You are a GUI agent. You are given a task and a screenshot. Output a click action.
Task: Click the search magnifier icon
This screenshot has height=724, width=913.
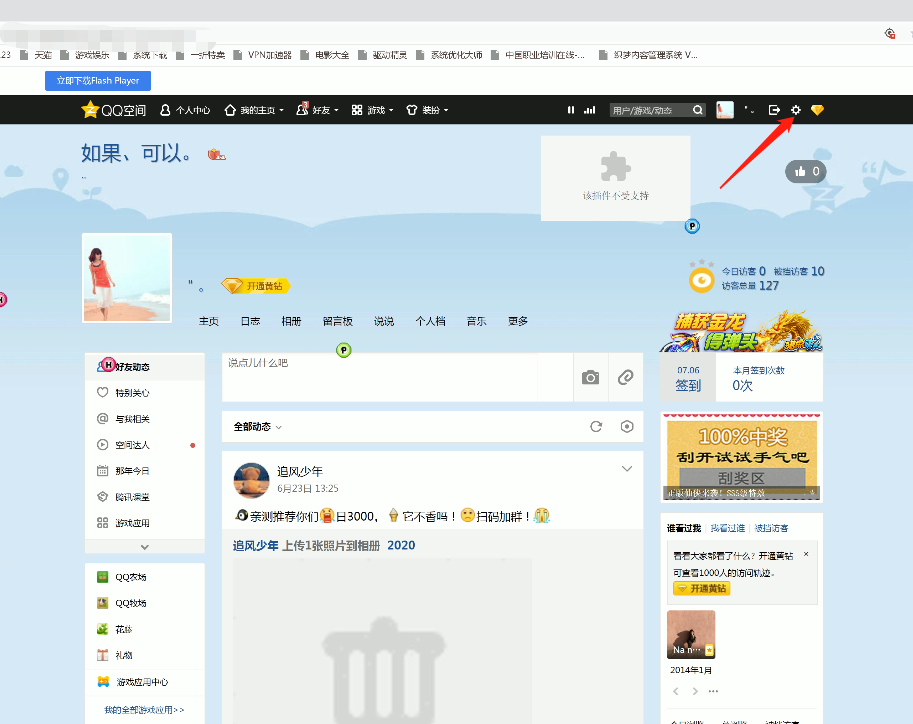click(698, 110)
